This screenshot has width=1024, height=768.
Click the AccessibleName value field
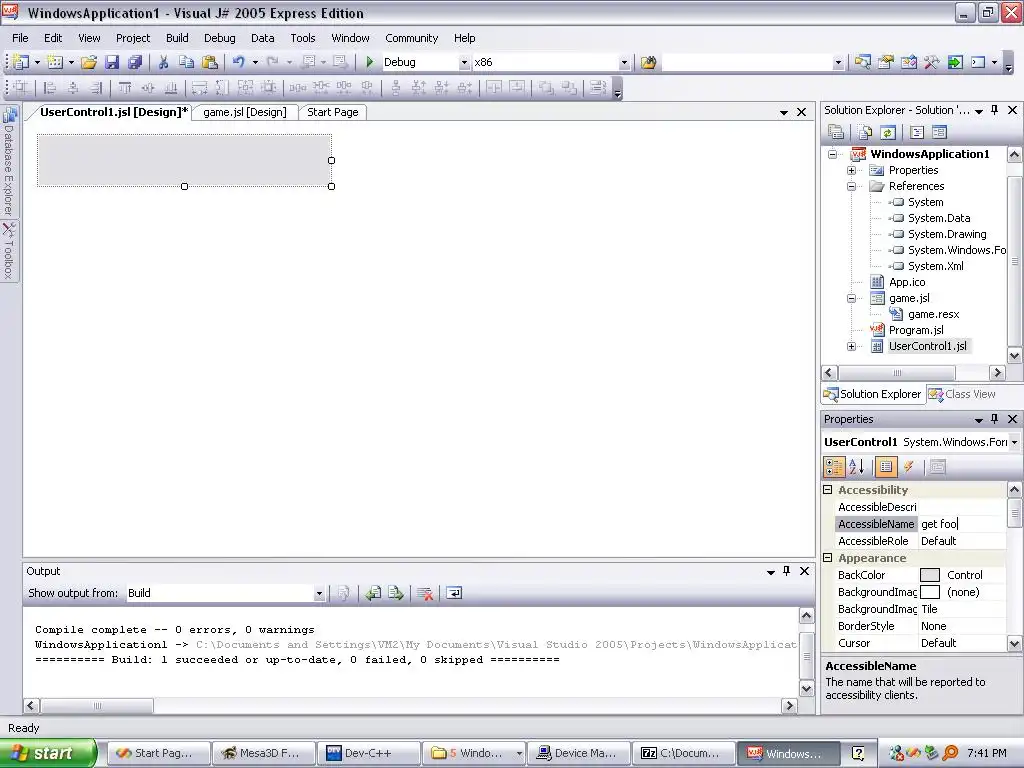click(962, 524)
